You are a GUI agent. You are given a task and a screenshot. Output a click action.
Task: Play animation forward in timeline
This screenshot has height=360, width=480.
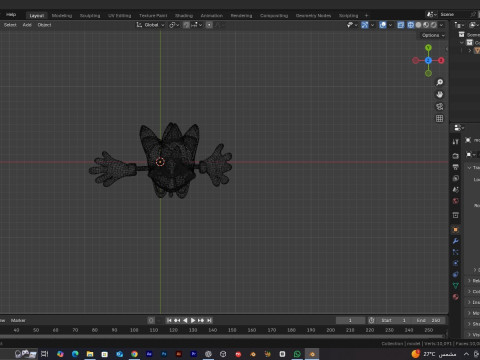pyautogui.click(x=193, y=320)
